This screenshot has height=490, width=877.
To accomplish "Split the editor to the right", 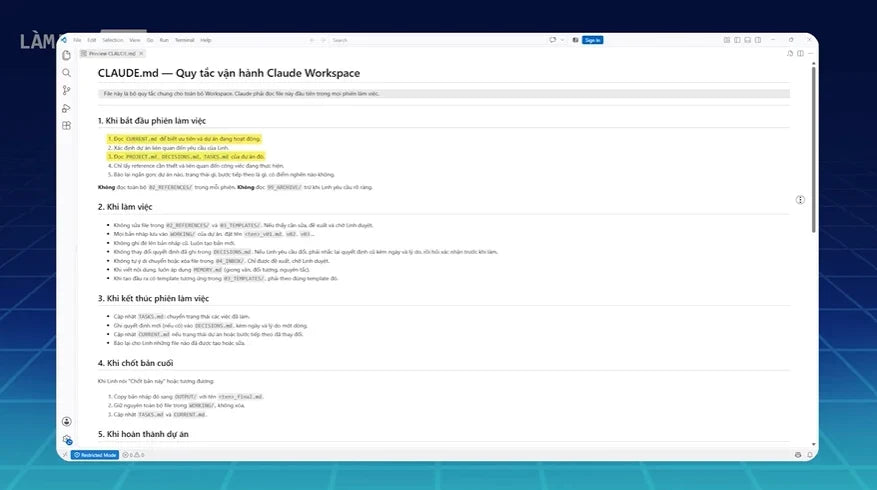I will point(800,53).
